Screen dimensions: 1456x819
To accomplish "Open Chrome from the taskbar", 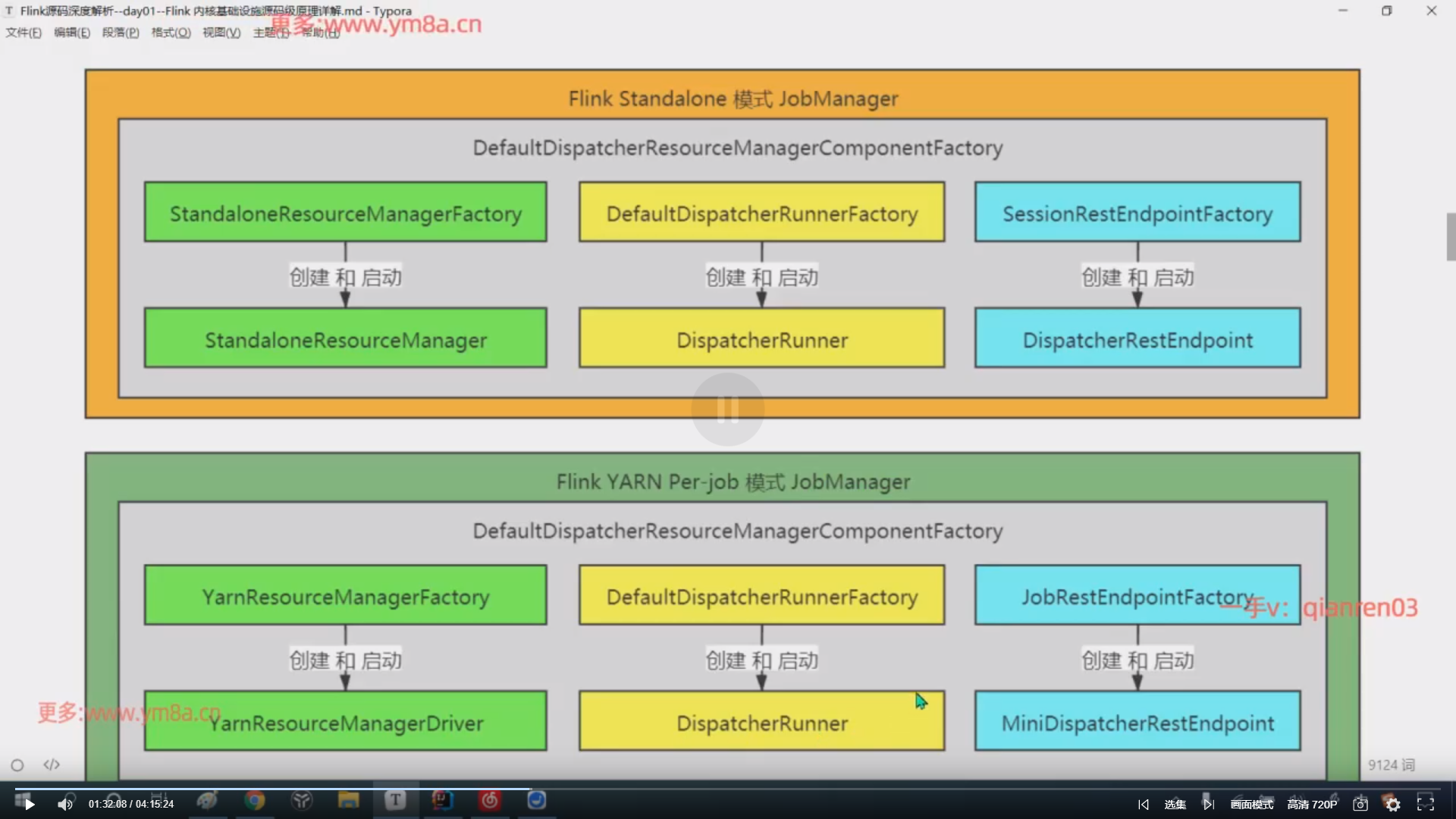I will [x=255, y=801].
